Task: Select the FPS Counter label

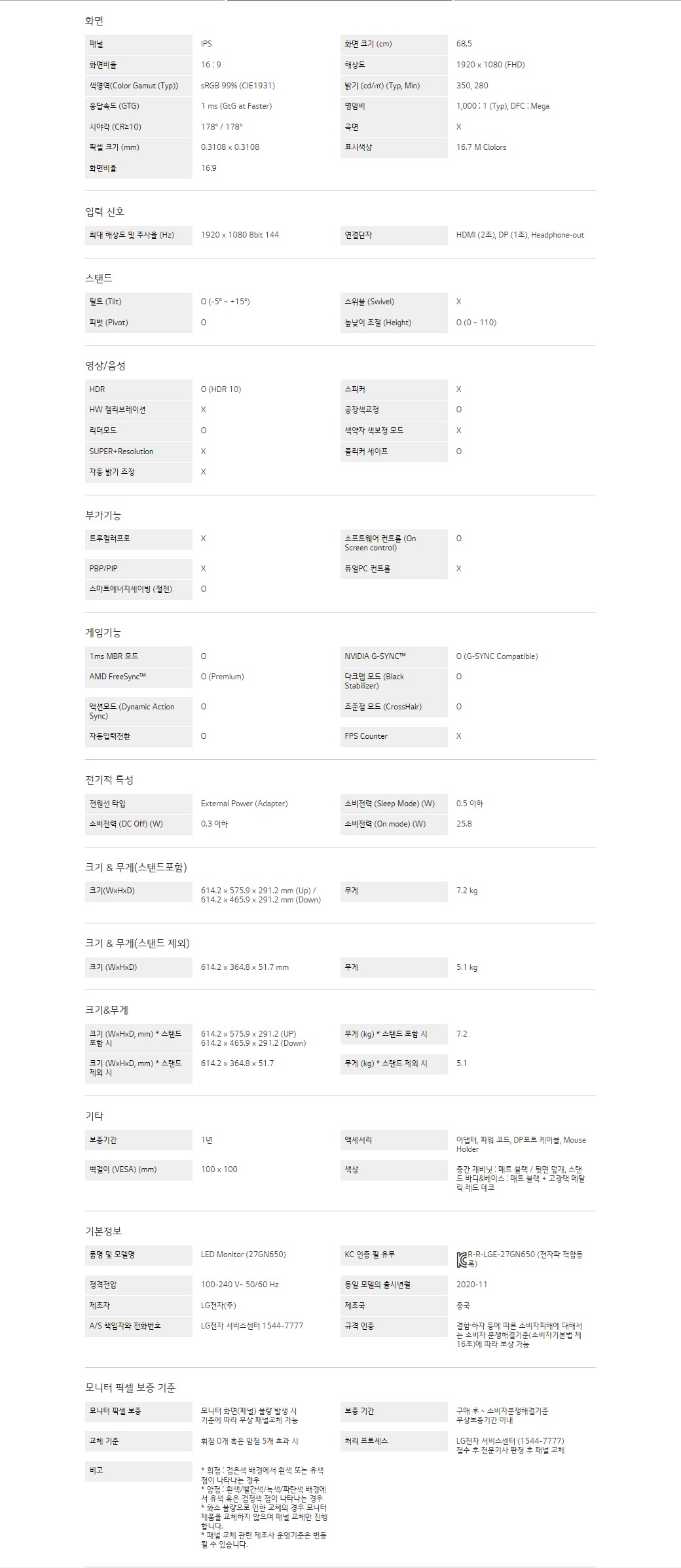Action: point(366,736)
